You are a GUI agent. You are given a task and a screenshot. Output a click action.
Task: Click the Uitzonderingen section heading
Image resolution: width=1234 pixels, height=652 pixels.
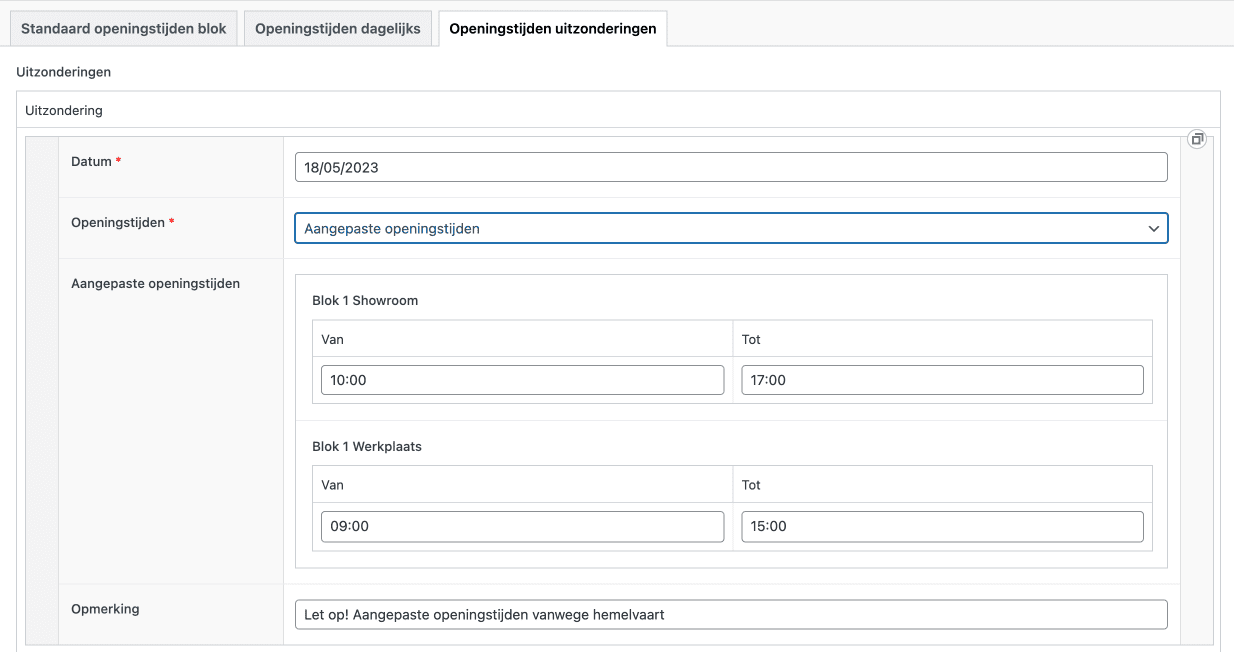coord(63,72)
